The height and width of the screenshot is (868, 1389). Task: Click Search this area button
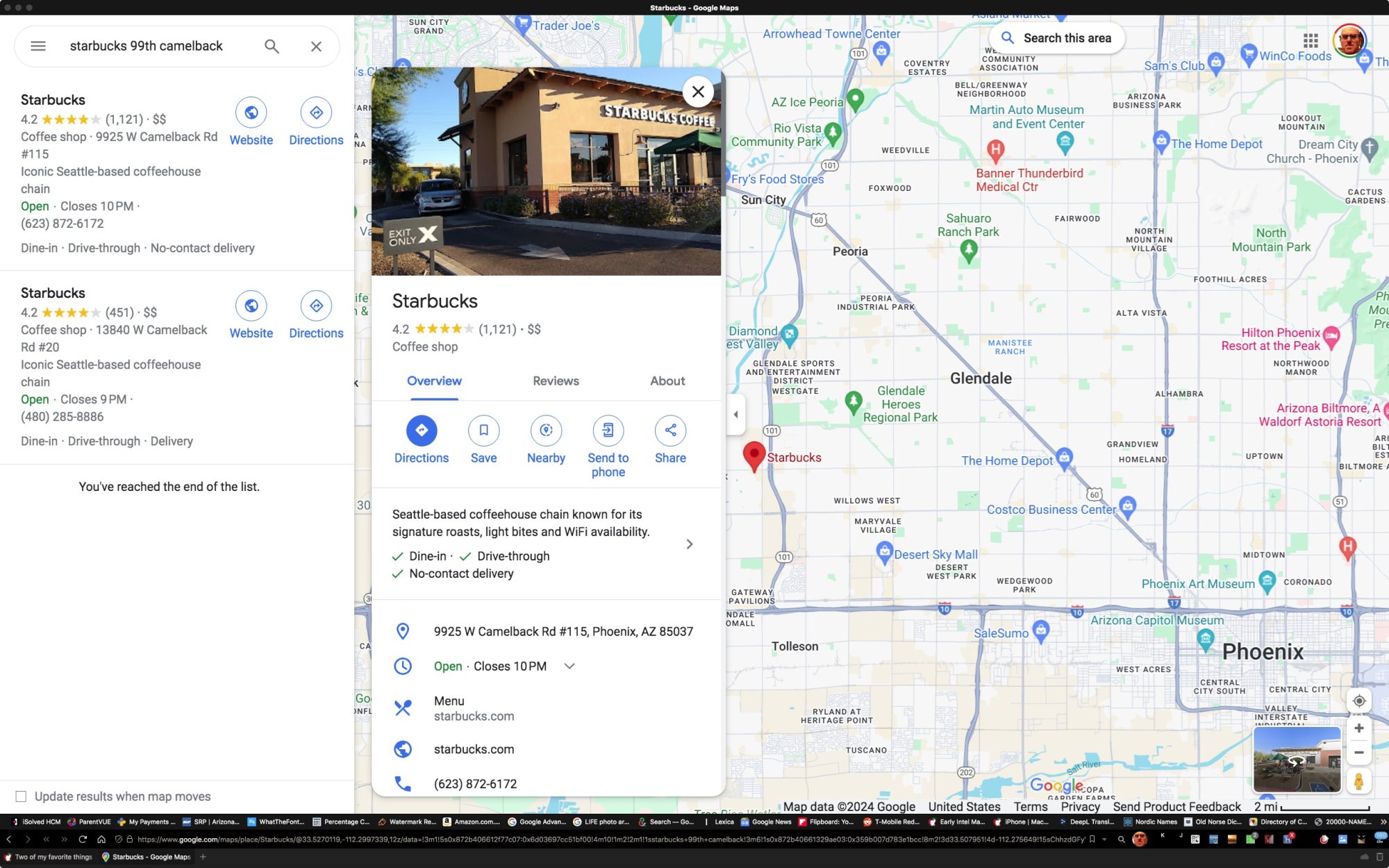tap(1056, 38)
